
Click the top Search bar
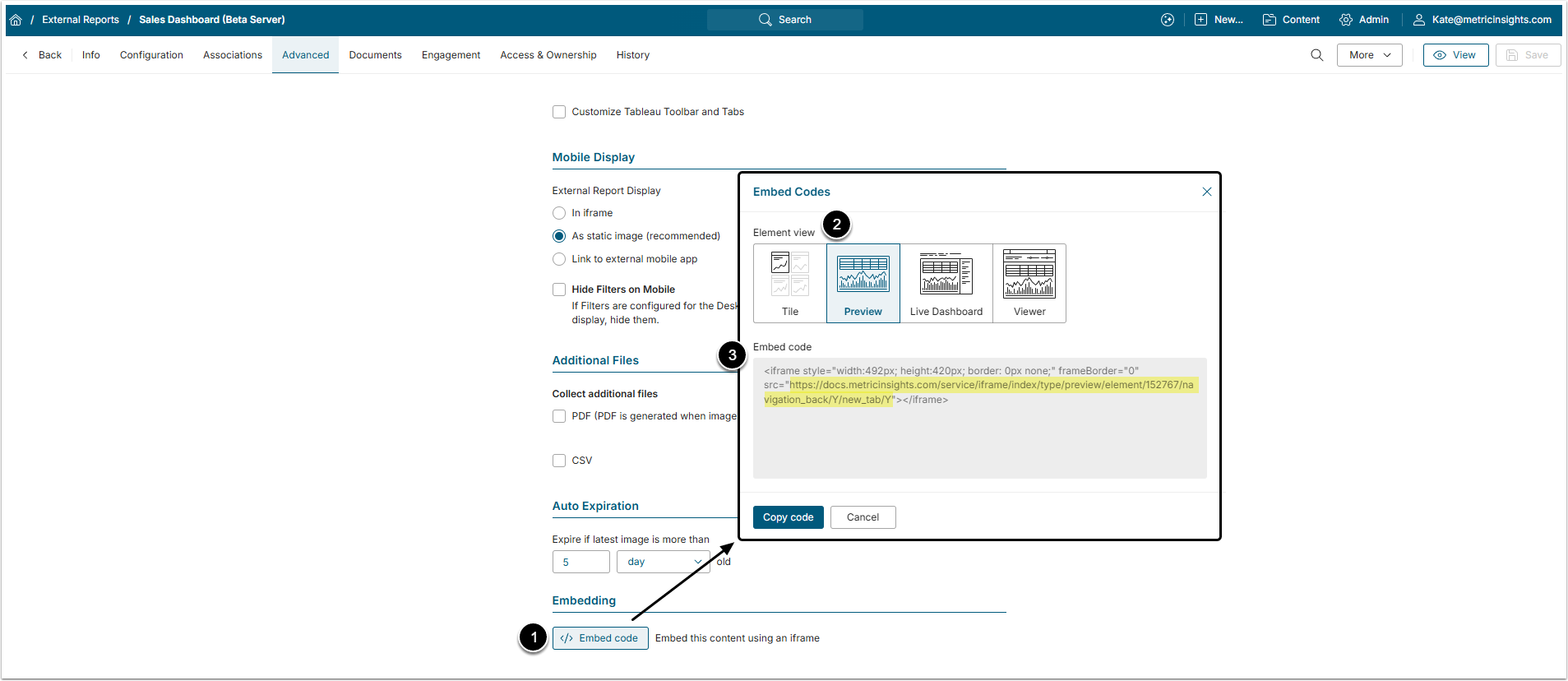785,20
